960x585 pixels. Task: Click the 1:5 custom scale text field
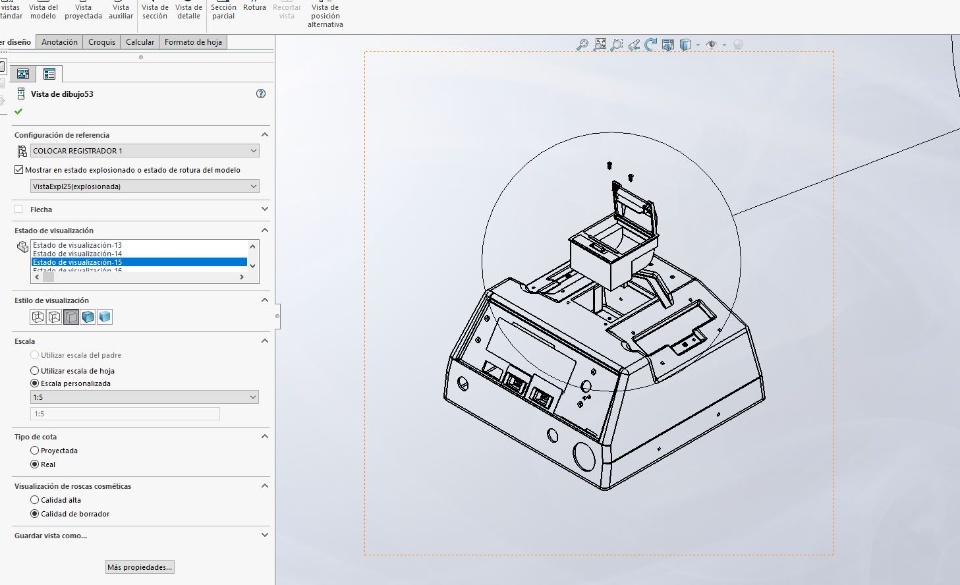click(125, 414)
